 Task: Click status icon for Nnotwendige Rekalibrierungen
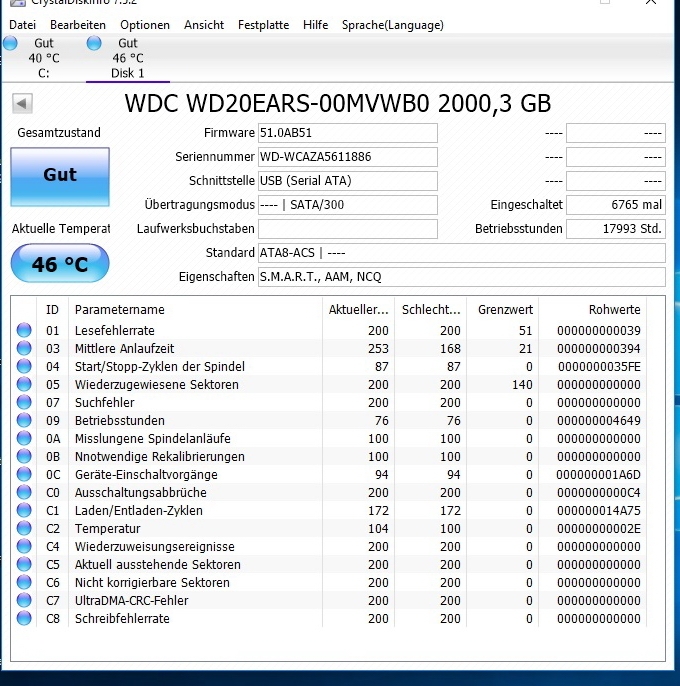click(x=24, y=456)
